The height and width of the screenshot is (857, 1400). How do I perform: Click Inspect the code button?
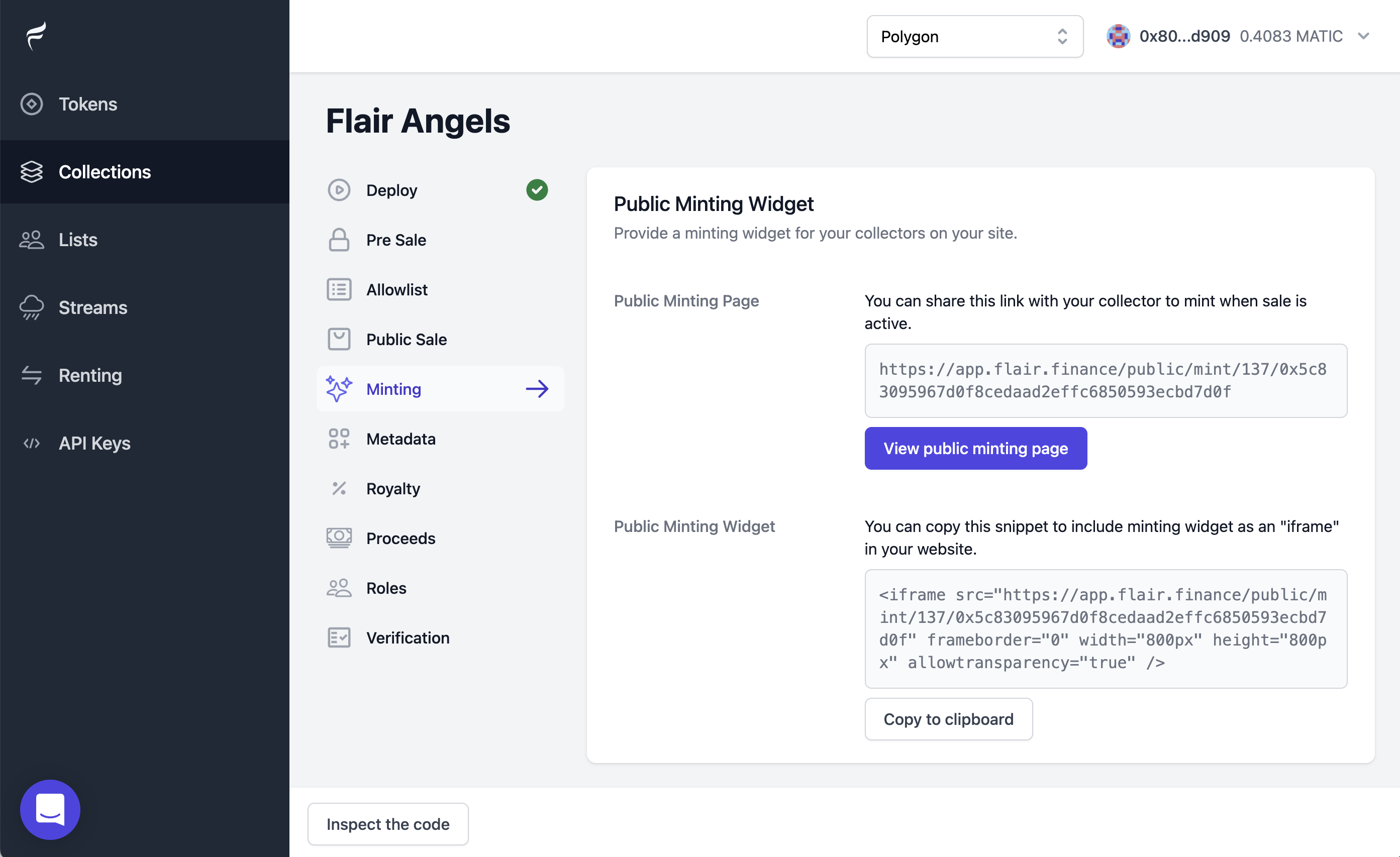(x=387, y=823)
